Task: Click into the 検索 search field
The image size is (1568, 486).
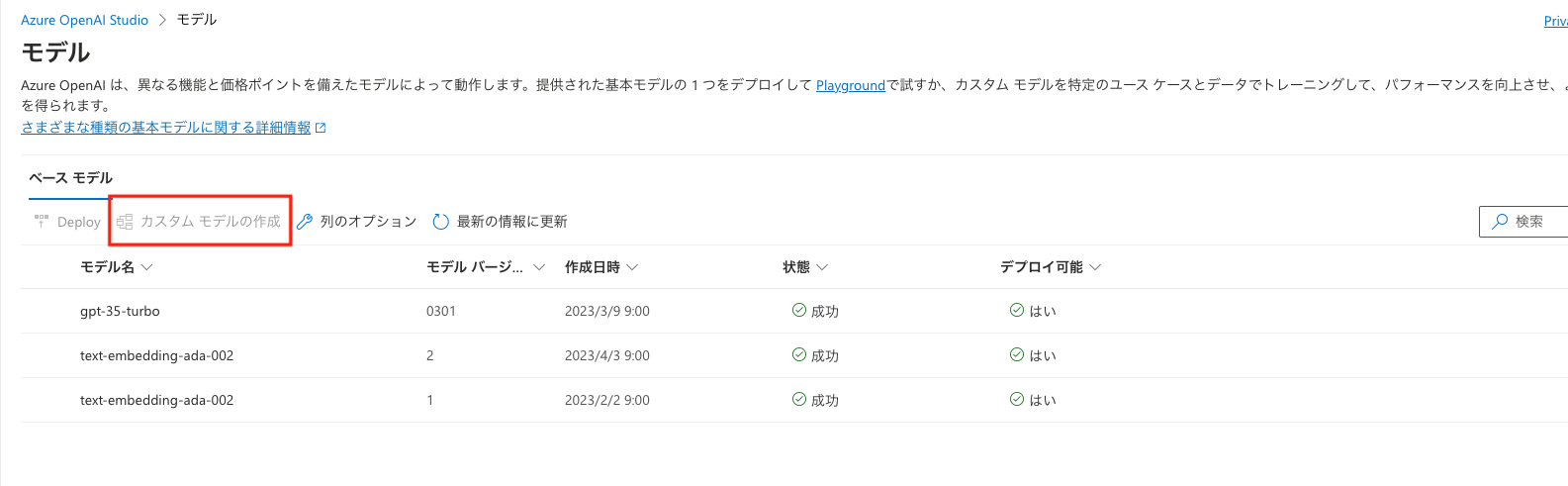Action: 1523,222
